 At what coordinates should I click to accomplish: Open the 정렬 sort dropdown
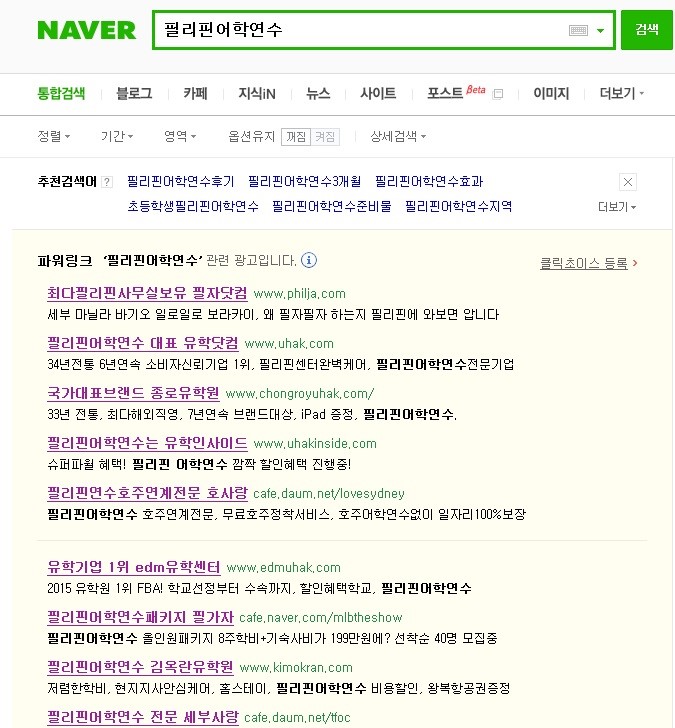(x=53, y=136)
